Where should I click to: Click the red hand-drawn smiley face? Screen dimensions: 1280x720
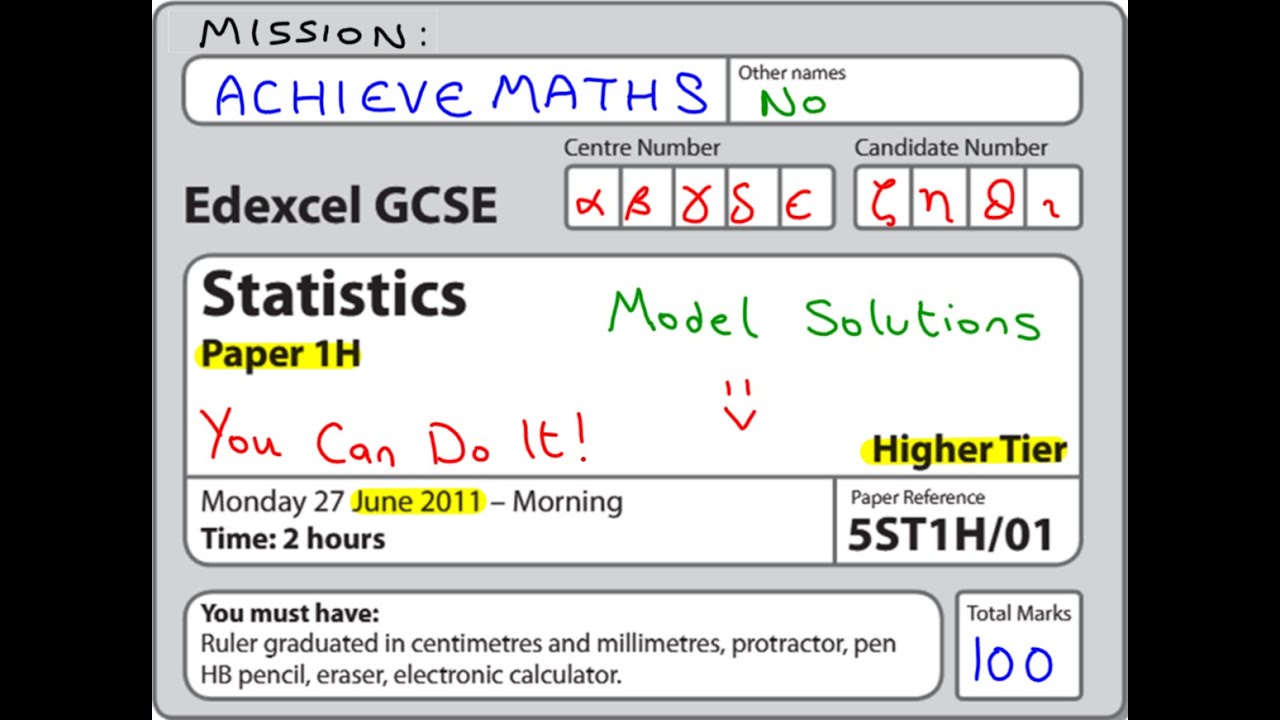[740, 405]
